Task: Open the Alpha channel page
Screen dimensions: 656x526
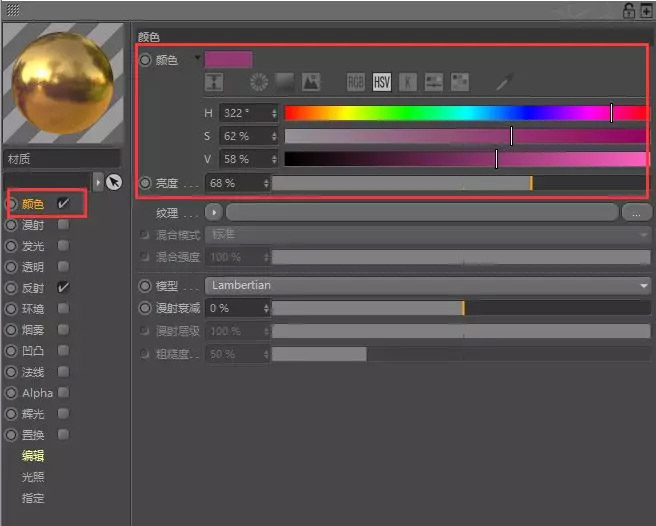Action: click(37, 393)
